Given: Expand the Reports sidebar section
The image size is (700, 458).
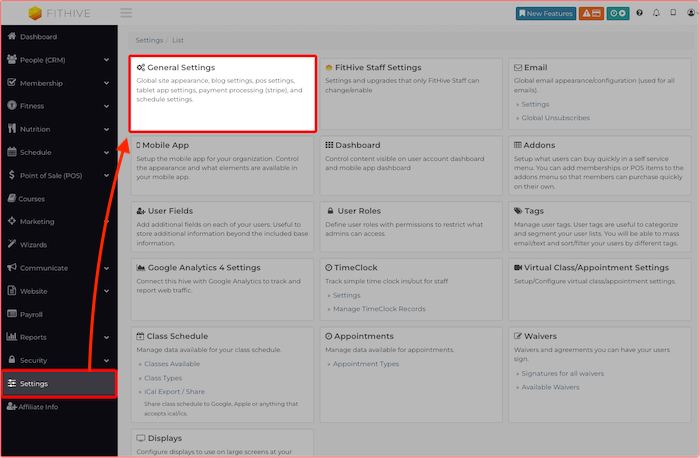Looking at the screenshot, I should point(59,337).
